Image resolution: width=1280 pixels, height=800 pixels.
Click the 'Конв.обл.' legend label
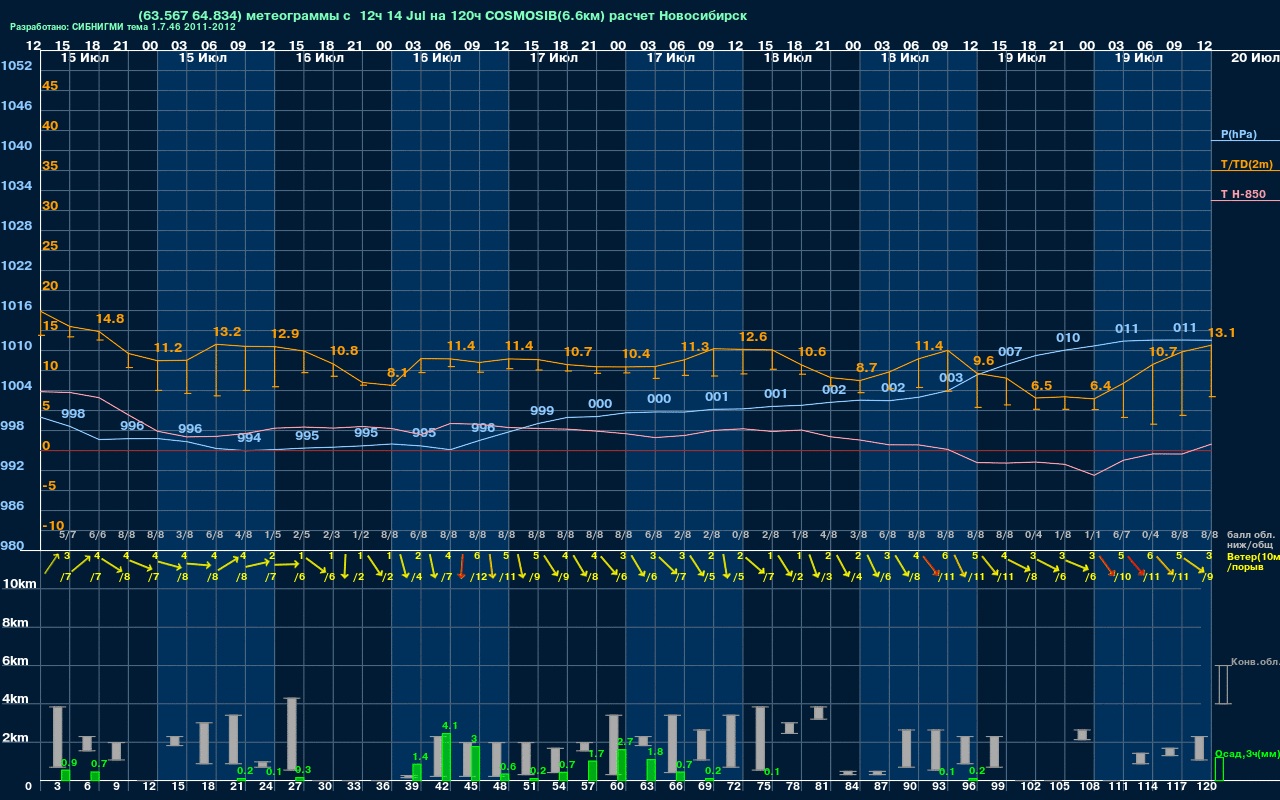(x=1253, y=661)
